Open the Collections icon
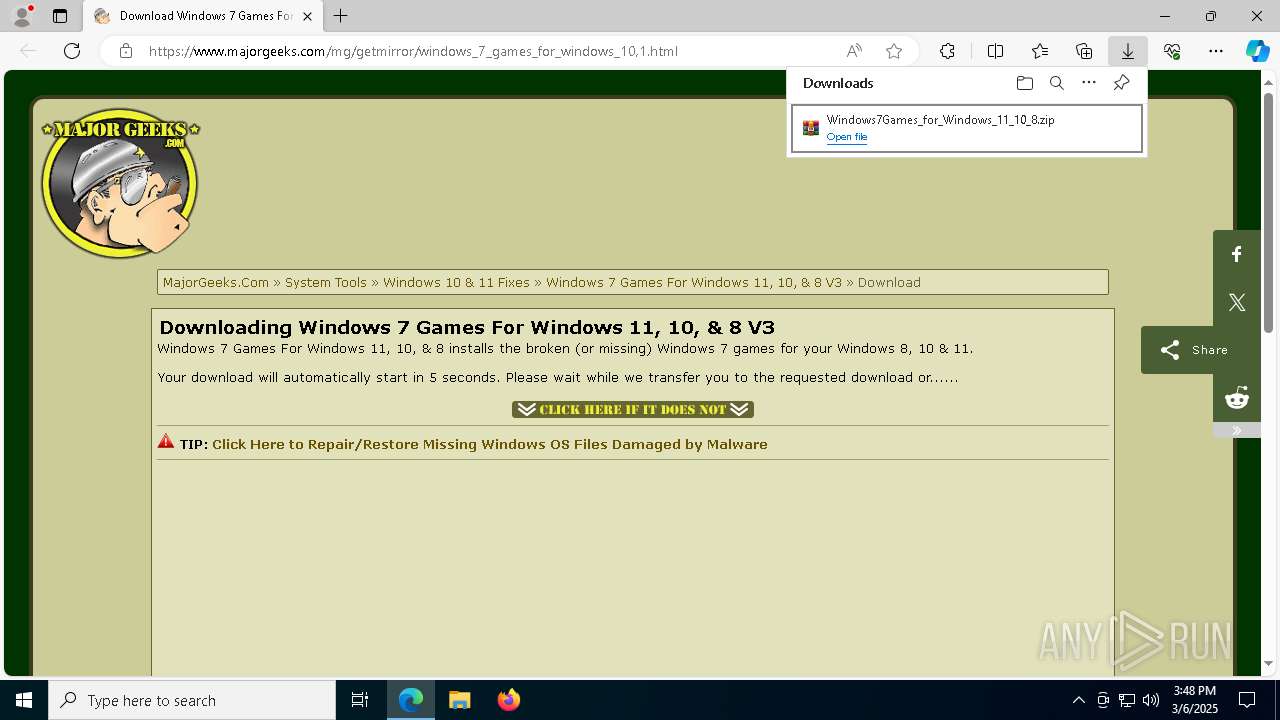1280x720 pixels. (1084, 51)
